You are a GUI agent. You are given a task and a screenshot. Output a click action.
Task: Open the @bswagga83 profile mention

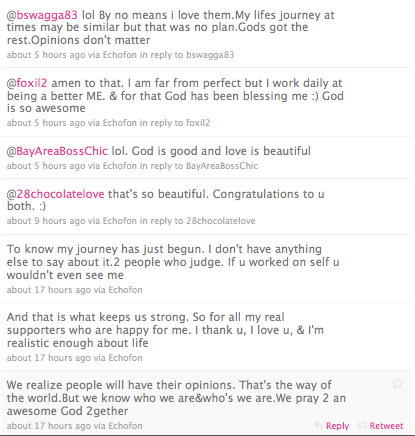point(42,15)
